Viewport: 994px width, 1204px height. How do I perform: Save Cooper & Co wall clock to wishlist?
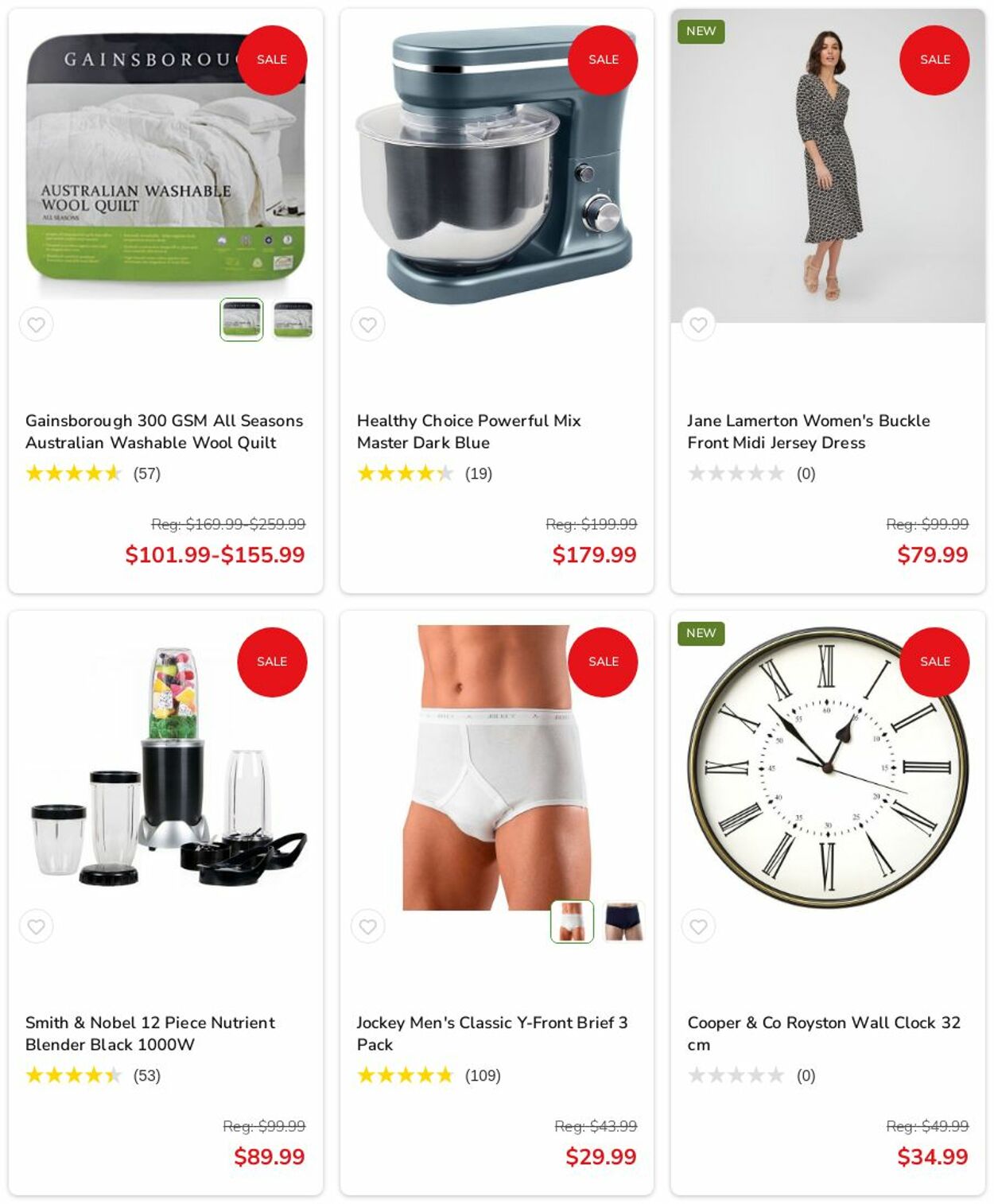pos(698,926)
